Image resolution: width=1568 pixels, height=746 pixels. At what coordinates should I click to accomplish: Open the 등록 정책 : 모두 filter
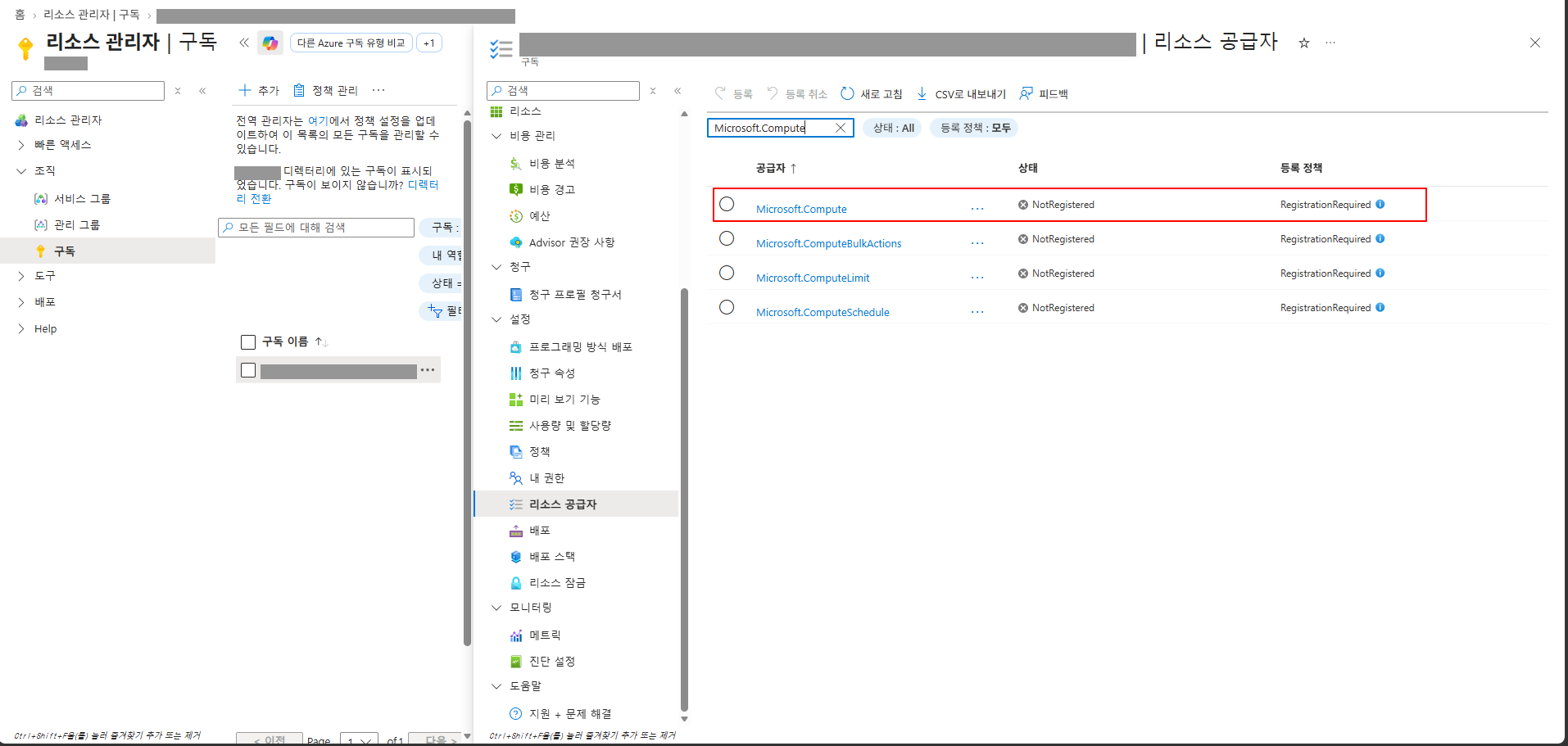tap(975, 128)
